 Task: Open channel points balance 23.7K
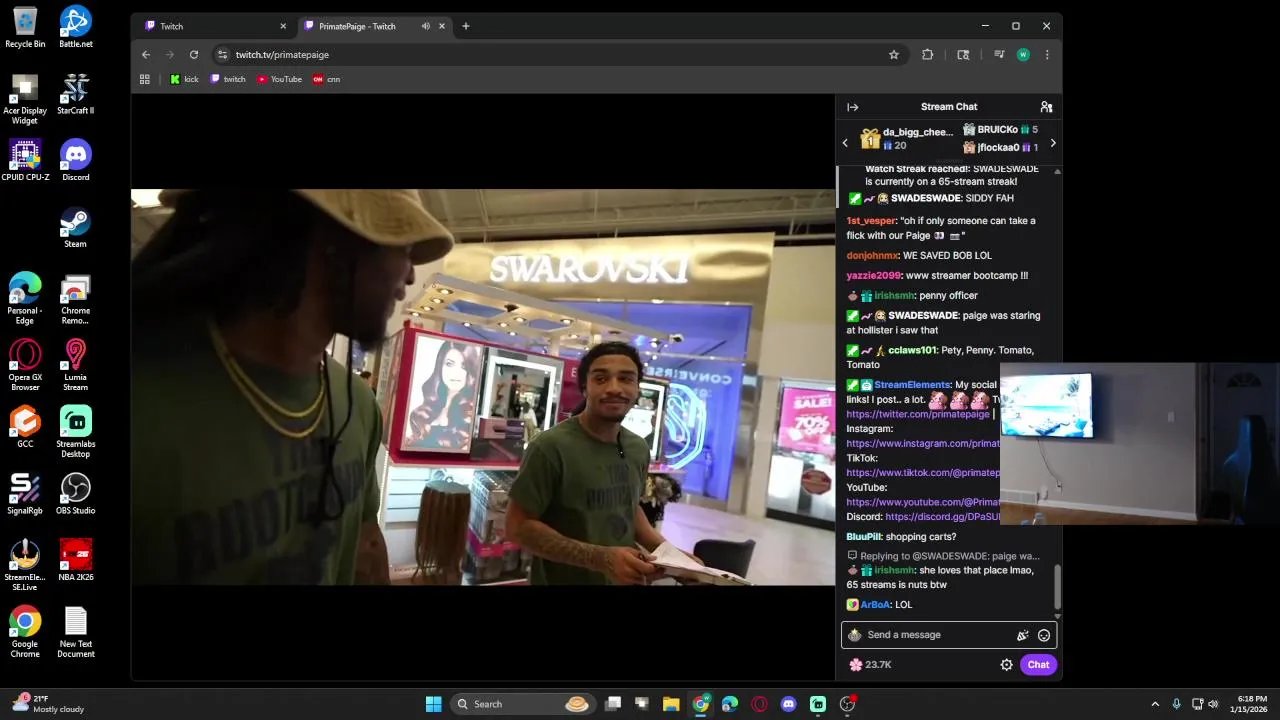870,665
